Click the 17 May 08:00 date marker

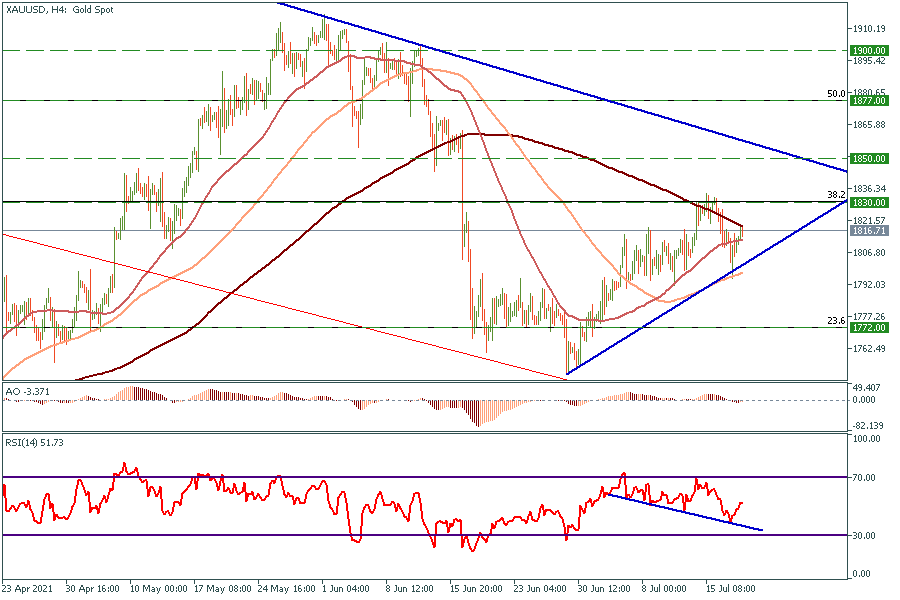point(221,589)
